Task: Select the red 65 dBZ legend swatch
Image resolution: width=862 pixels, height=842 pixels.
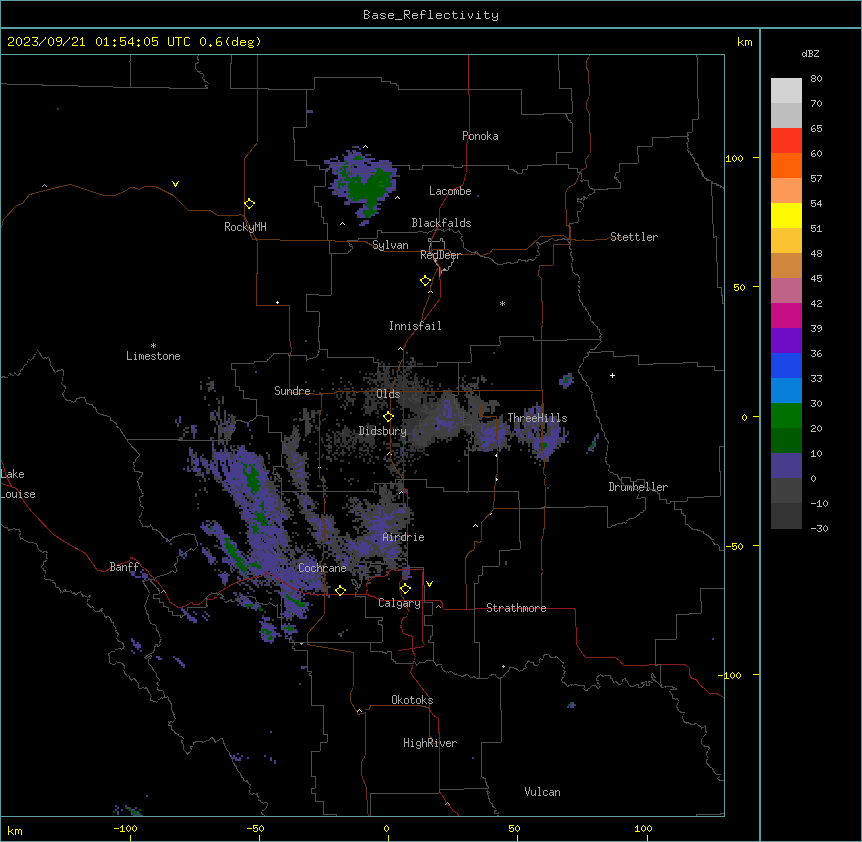Action: coord(786,140)
